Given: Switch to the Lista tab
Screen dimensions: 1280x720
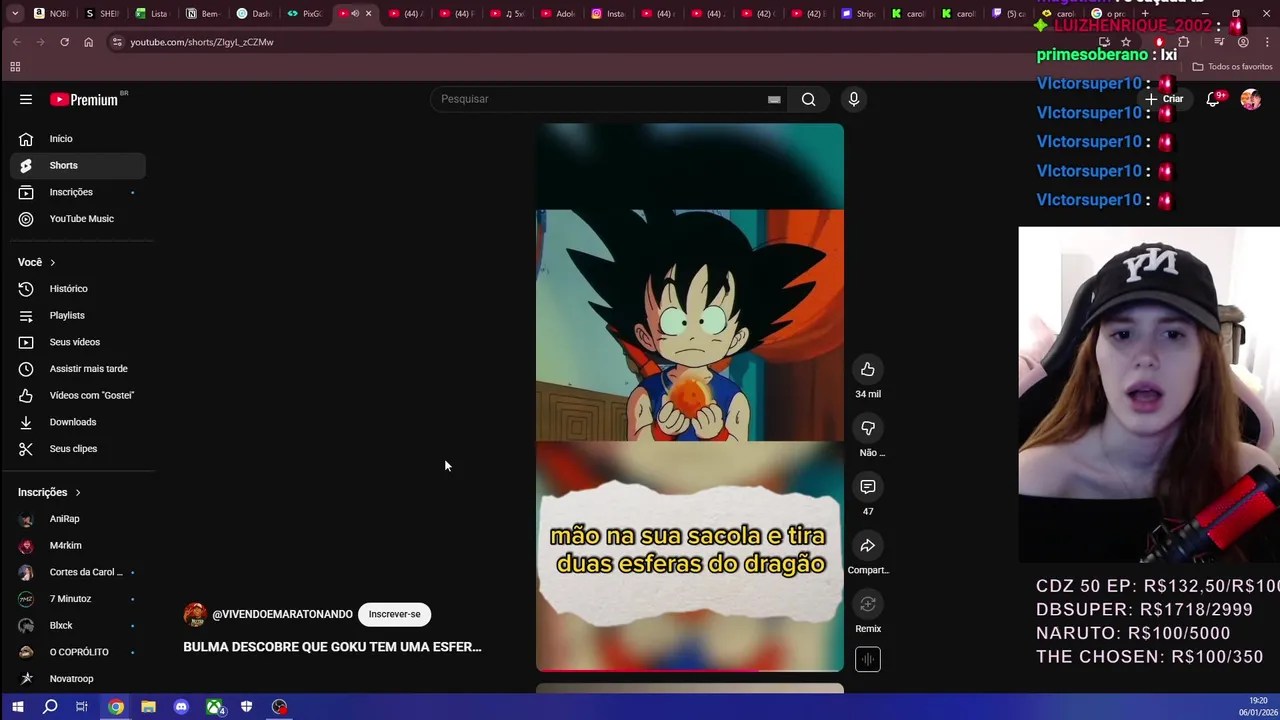Looking at the screenshot, I should click(152, 14).
